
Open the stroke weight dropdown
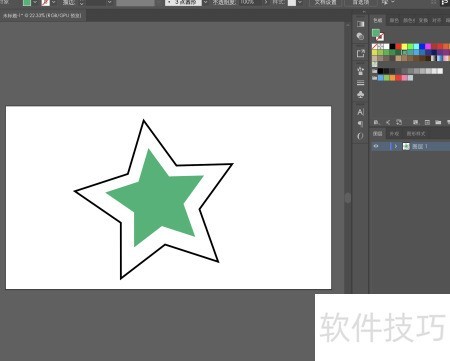(x=109, y=3)
